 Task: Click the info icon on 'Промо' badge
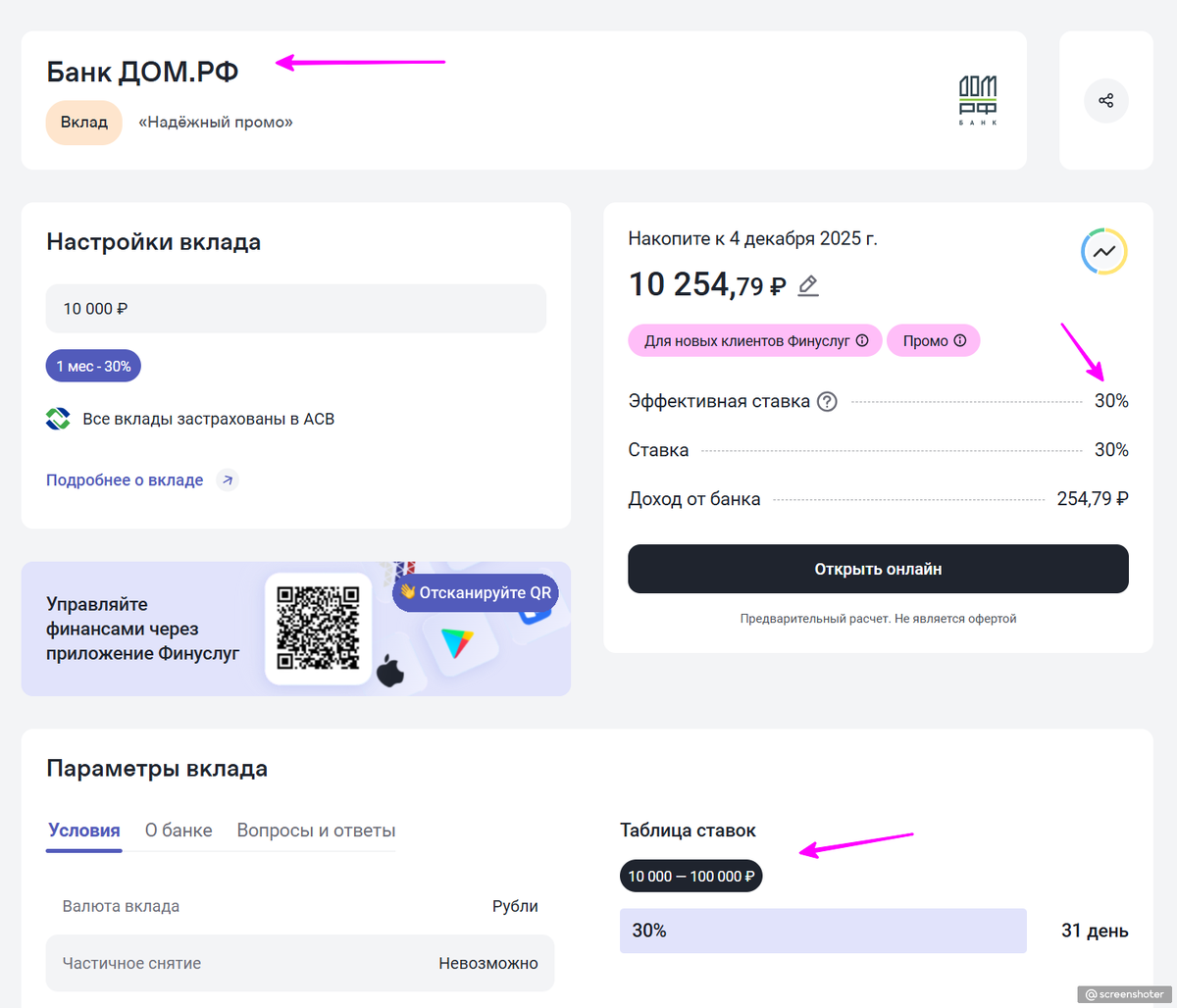pos(960,341)
